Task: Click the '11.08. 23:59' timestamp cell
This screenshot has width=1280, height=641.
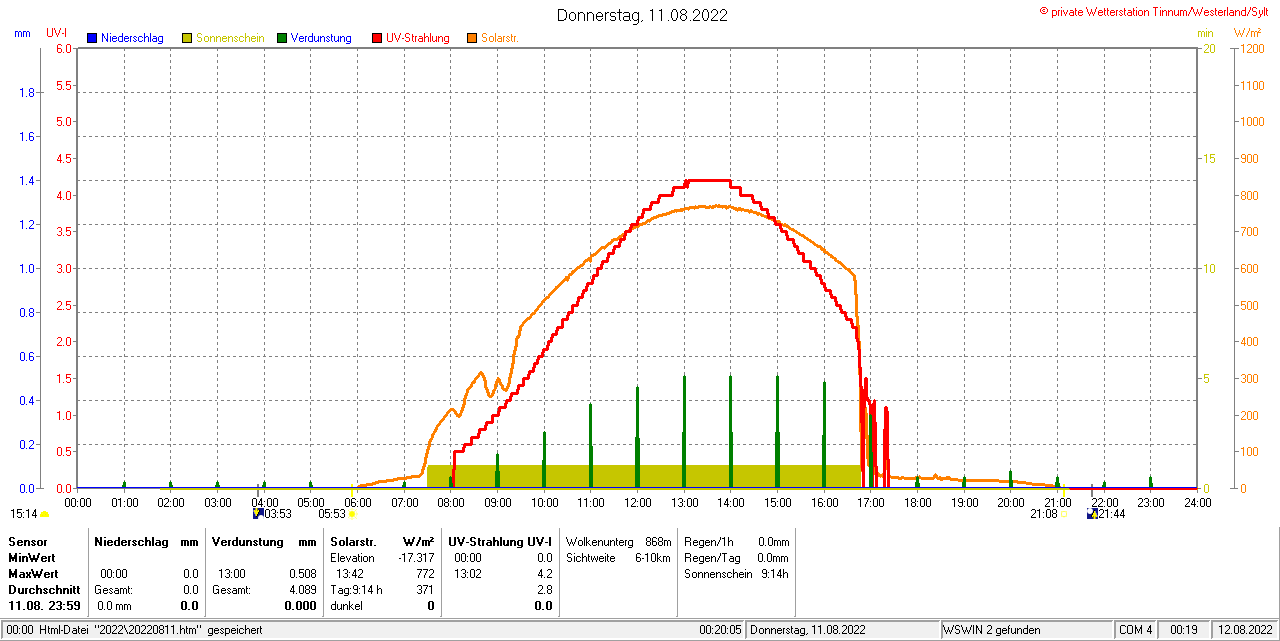Action: coord(43,605)
